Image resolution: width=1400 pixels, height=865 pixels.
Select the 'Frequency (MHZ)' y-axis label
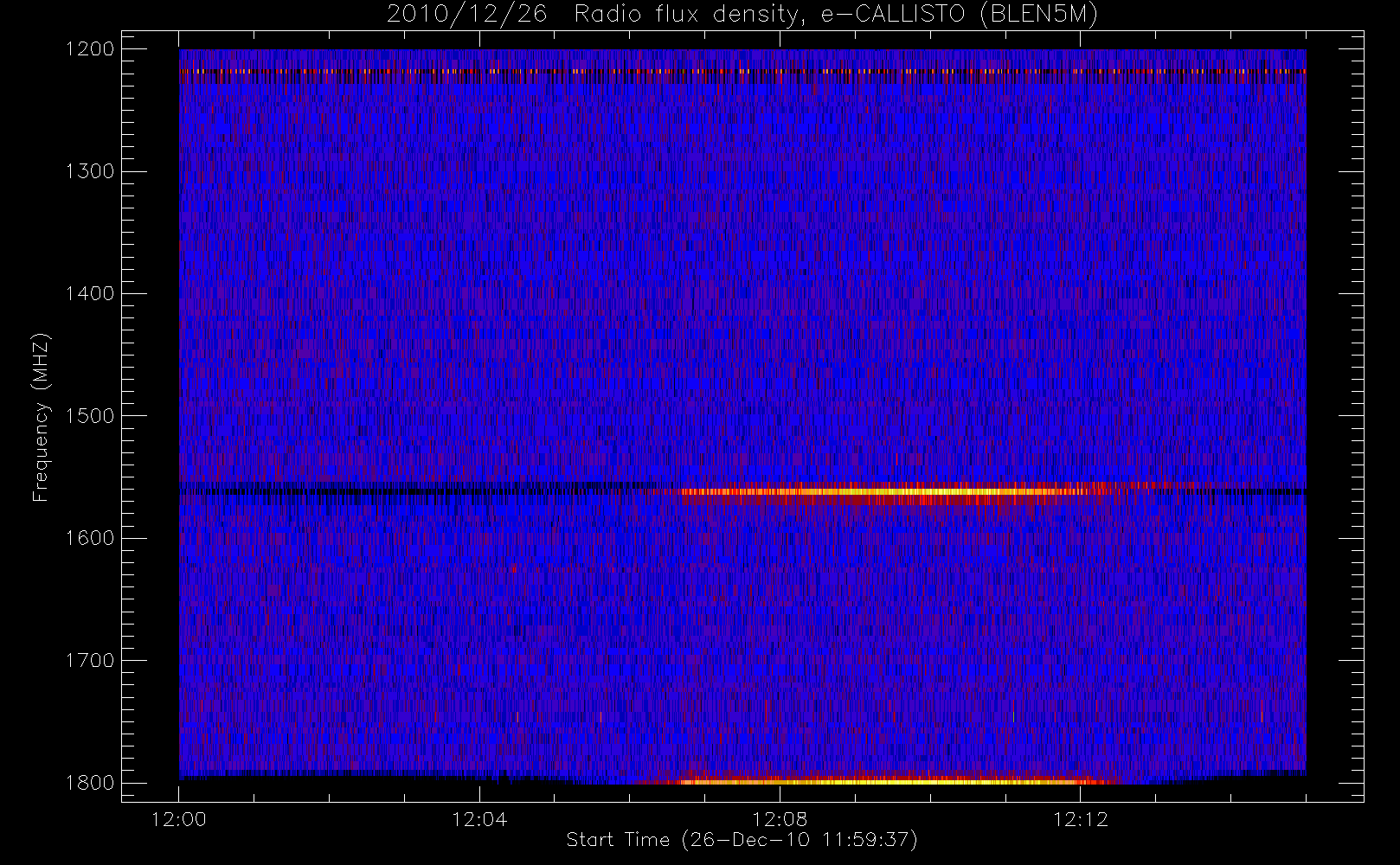click(x=41, y=417)
